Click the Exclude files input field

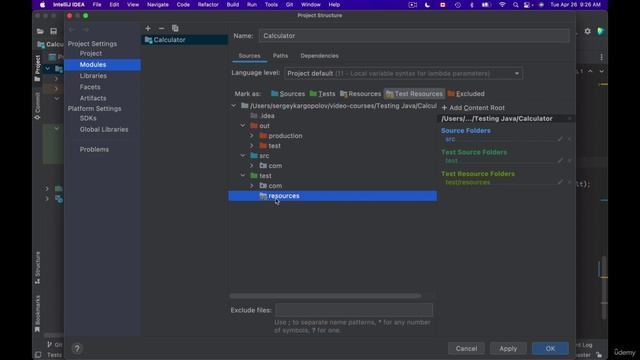(354, 310)
